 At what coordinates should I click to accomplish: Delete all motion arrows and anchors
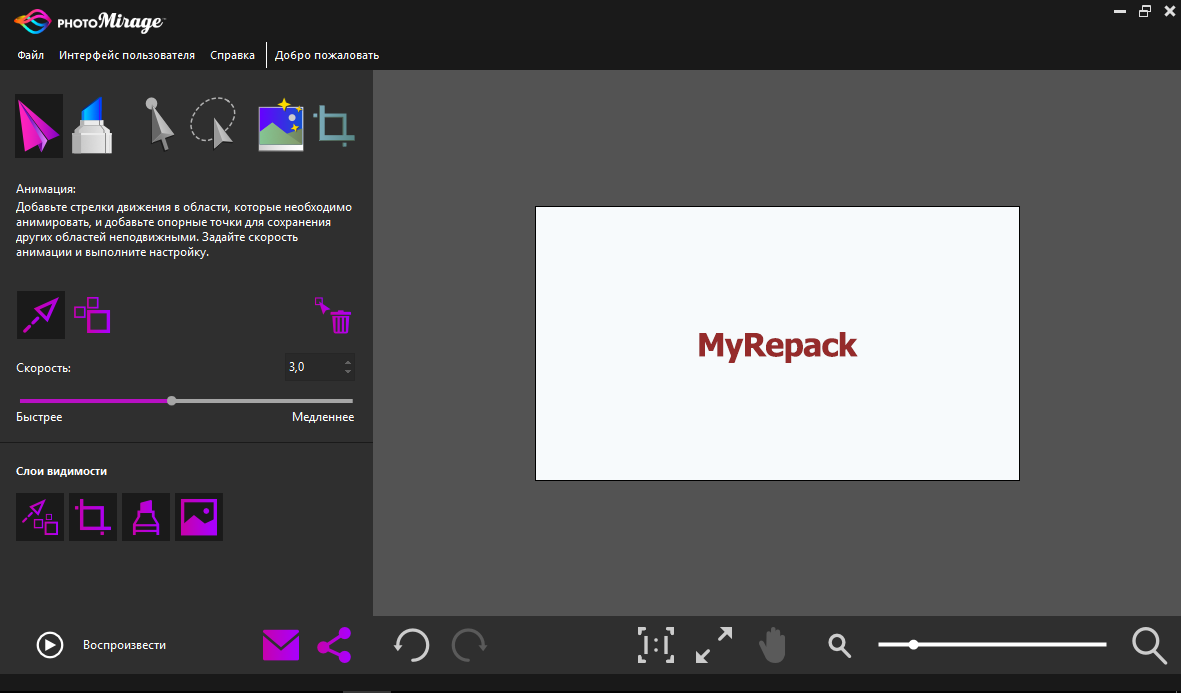coord(334,316)
